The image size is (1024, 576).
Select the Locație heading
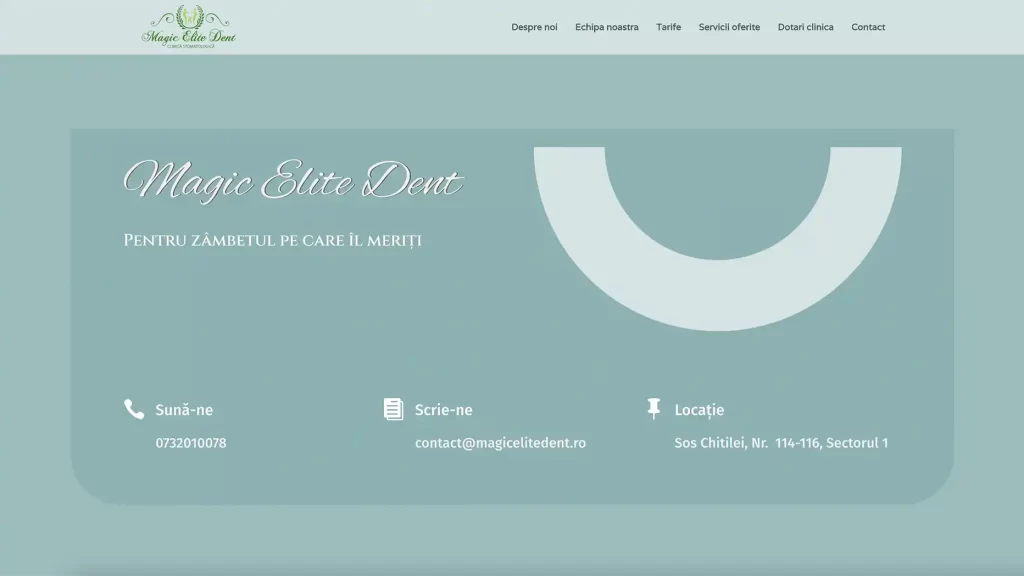[699, 410]
